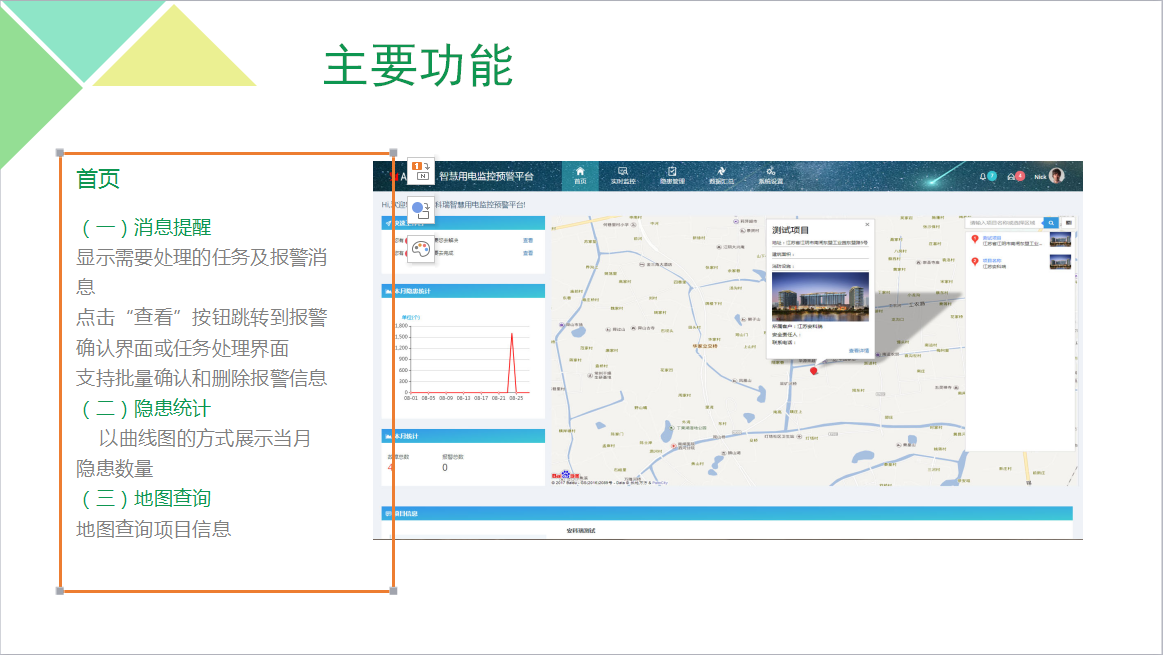Click the blue map search button

point(1051,223)
